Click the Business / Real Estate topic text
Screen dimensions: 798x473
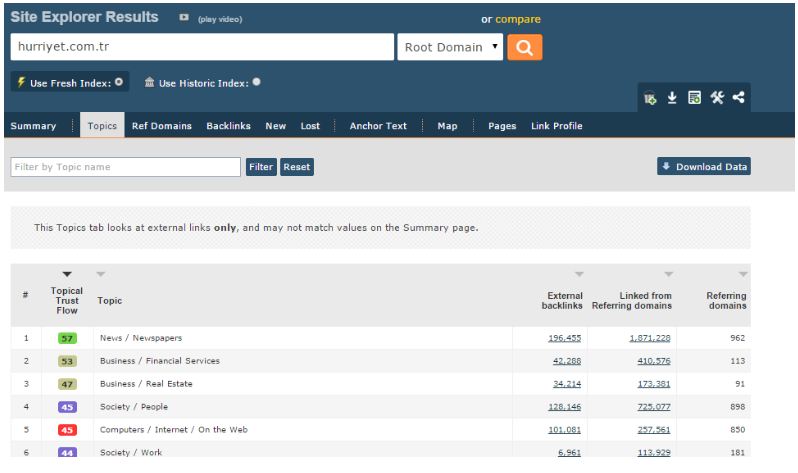tap(146, 384)
